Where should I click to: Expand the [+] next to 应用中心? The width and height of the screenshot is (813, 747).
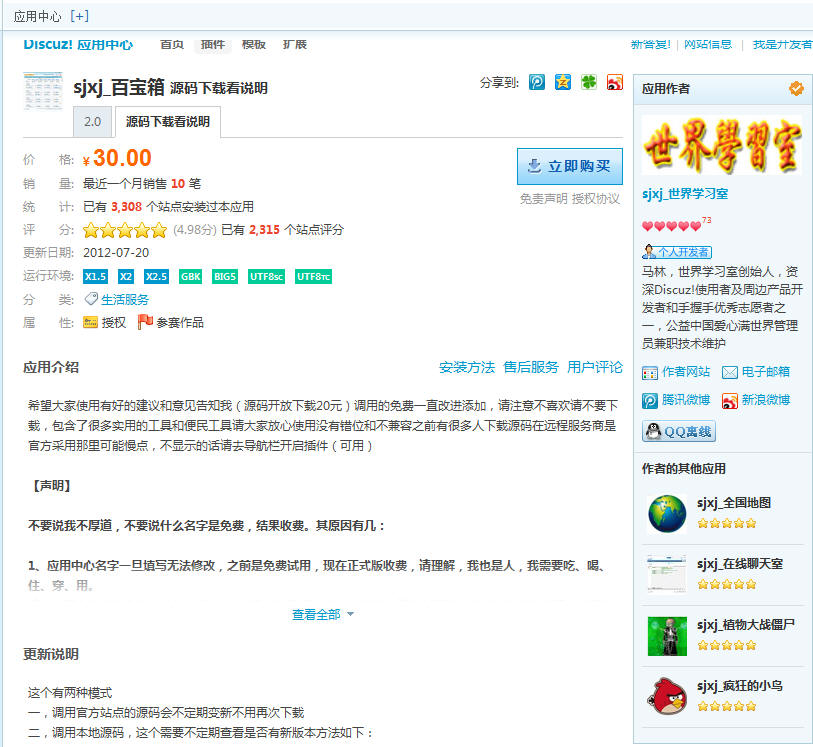tap(79, 16)
